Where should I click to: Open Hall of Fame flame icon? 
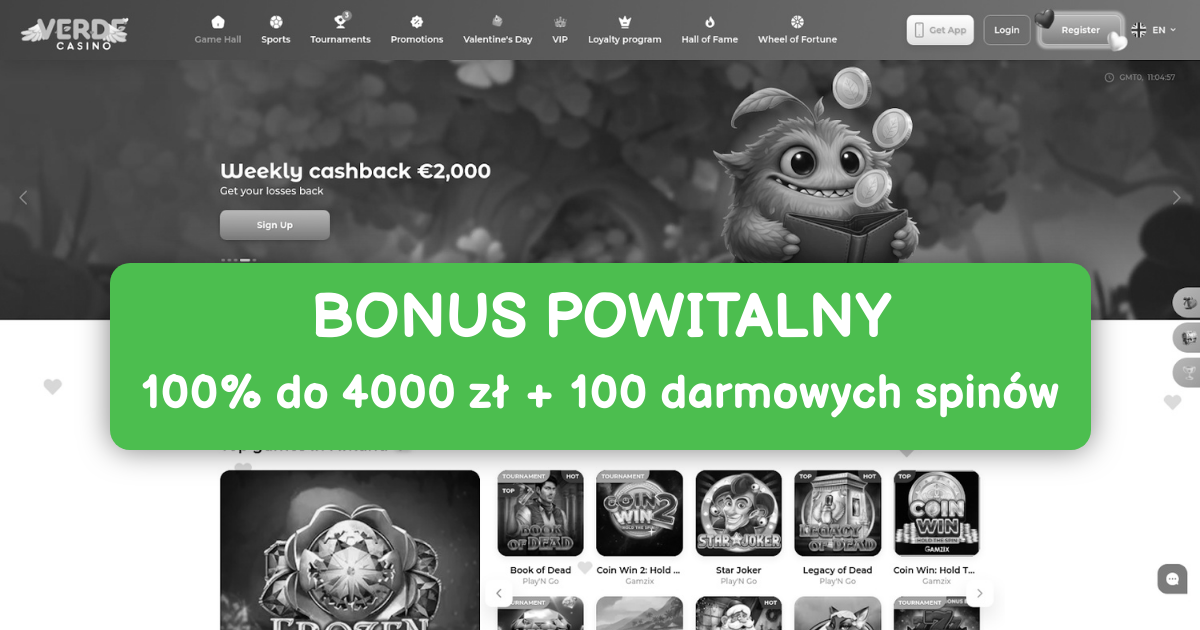point(710,22)
